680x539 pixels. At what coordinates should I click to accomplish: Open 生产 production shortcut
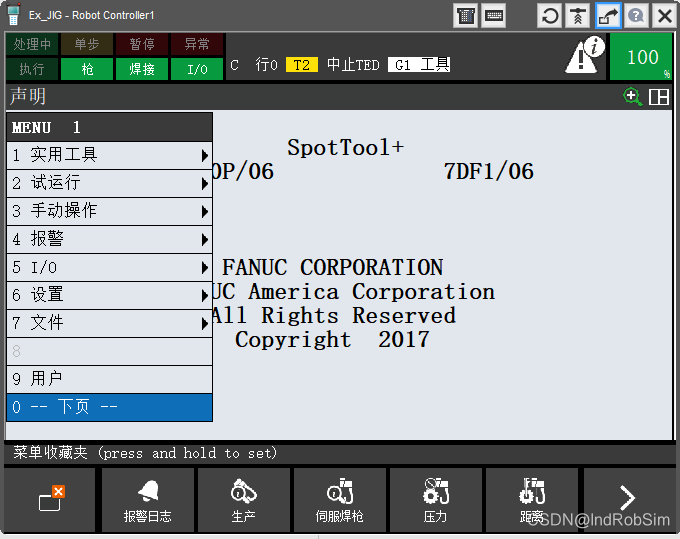[244, 500]
